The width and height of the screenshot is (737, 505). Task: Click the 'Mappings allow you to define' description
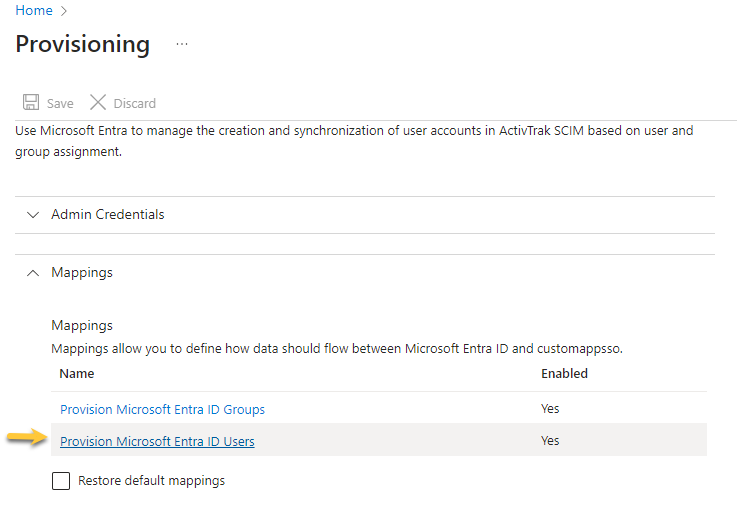coord(337,348)
